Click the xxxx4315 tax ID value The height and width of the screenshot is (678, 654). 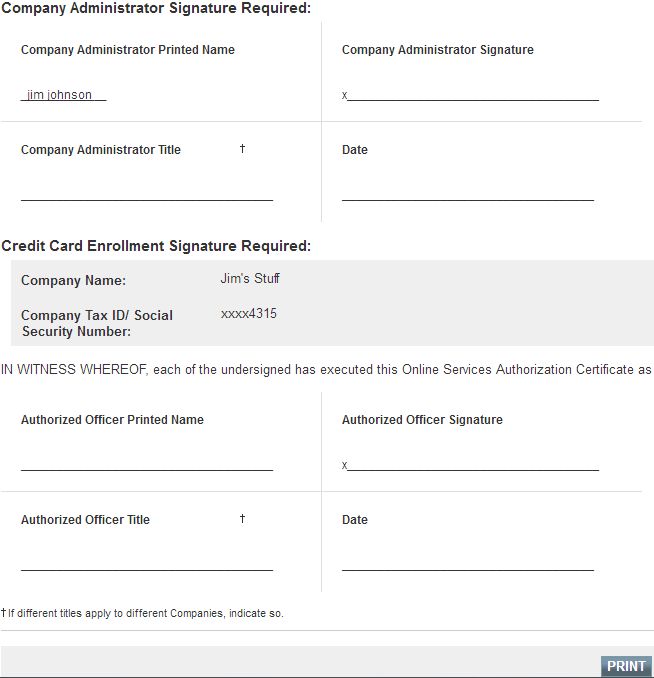(249, 313)
